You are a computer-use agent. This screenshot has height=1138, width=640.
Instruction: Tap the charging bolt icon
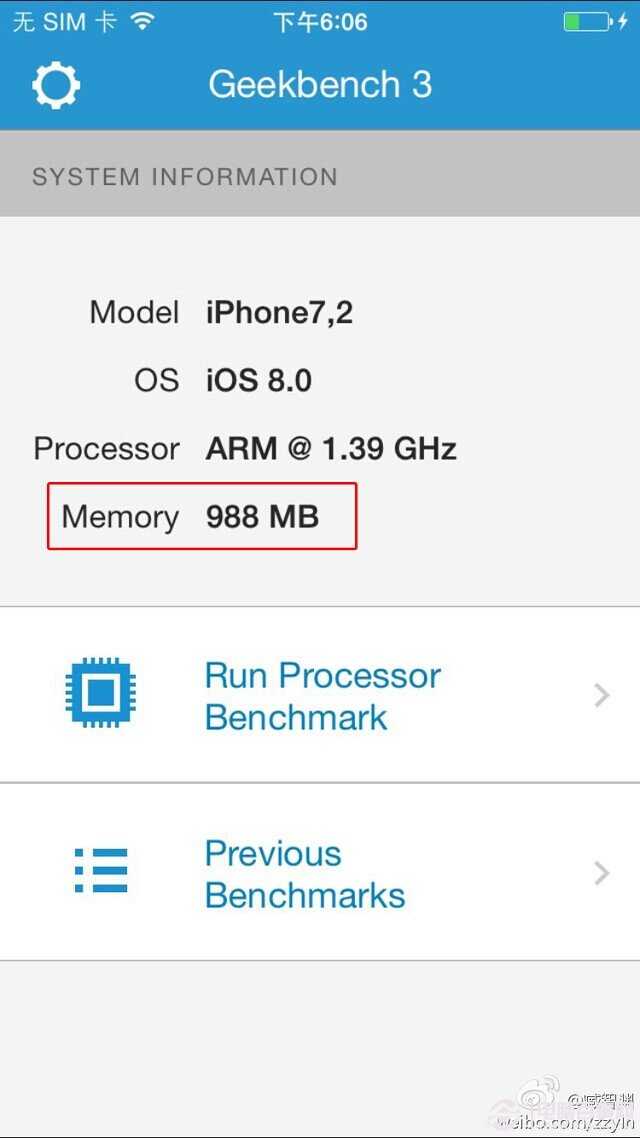point(624,21)
